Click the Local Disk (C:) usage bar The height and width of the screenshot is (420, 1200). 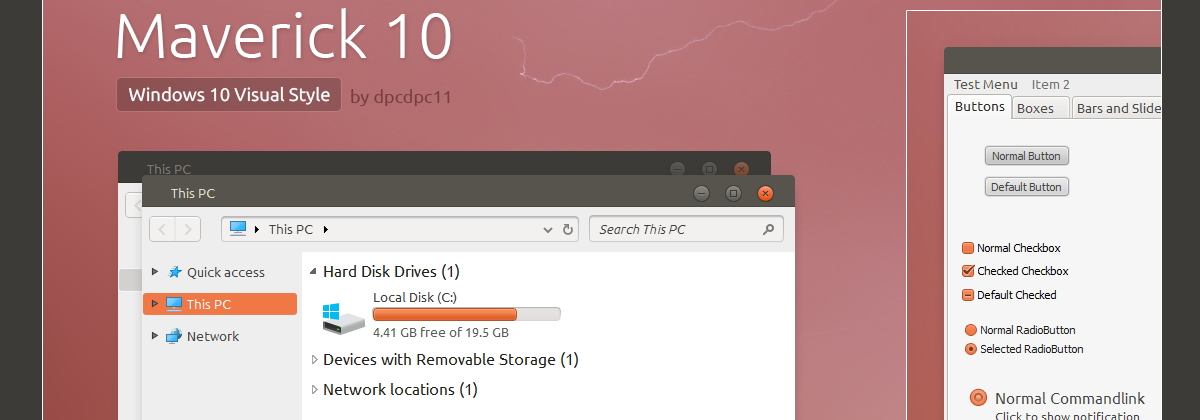point(466,314)
